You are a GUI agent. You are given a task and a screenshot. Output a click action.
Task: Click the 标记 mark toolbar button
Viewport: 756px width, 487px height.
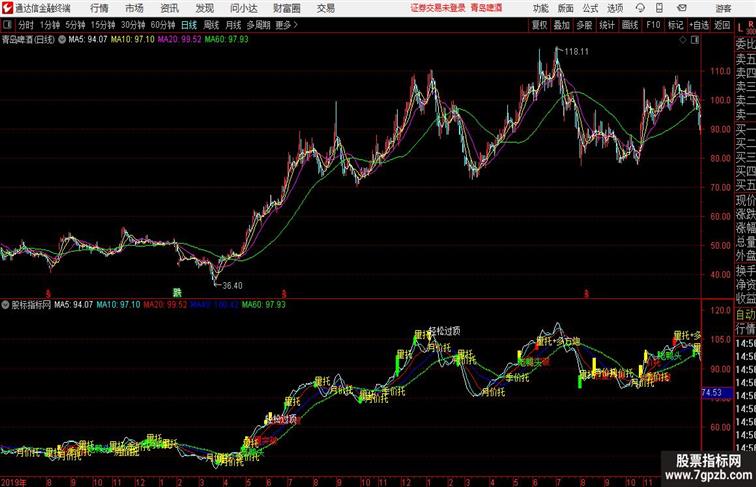[675, 25]
